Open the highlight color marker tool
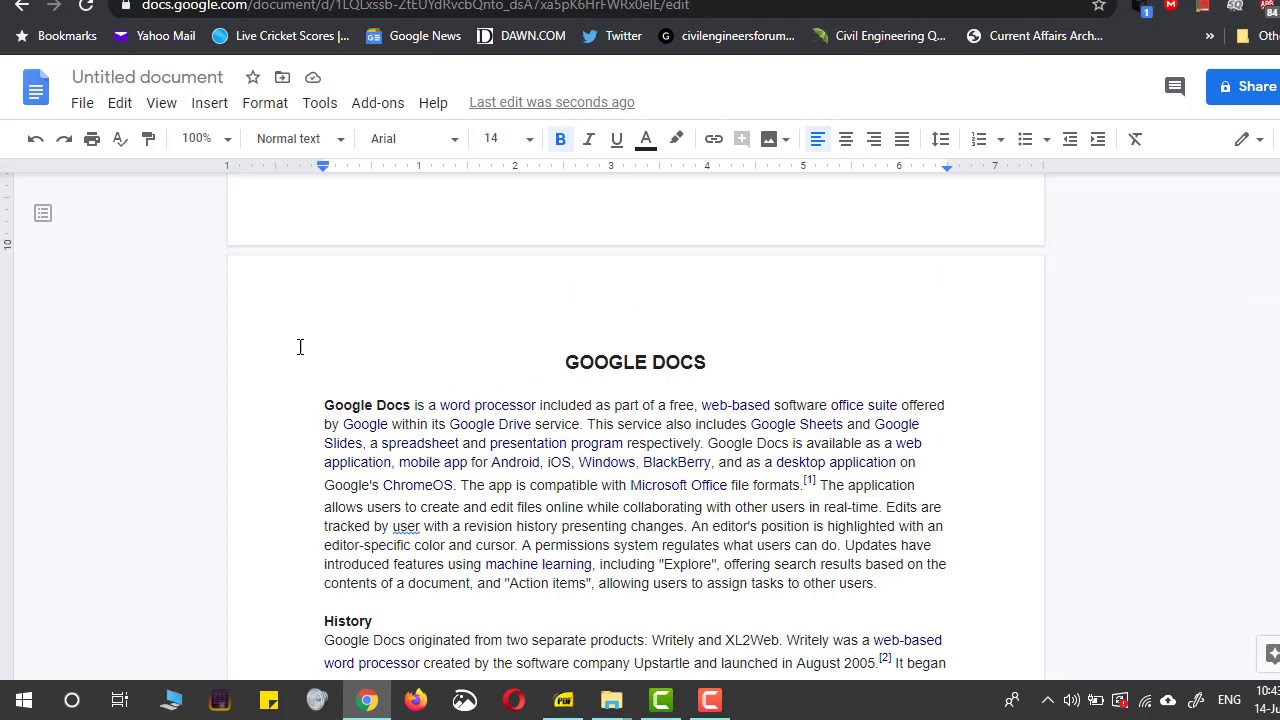The image size is (1280, 720). pyautogui.click(x=676, y=139)
